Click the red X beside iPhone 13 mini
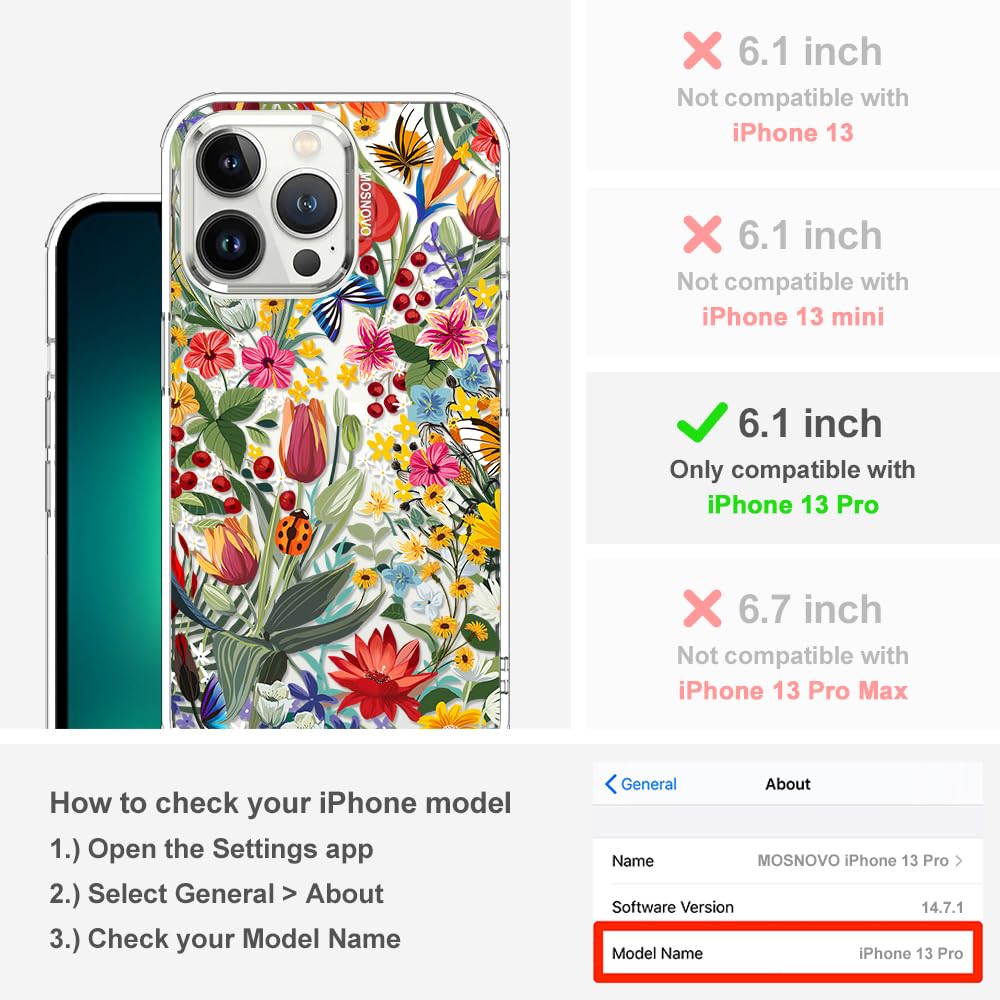This screenshot has height=1000, width=1000. point(702,235)
